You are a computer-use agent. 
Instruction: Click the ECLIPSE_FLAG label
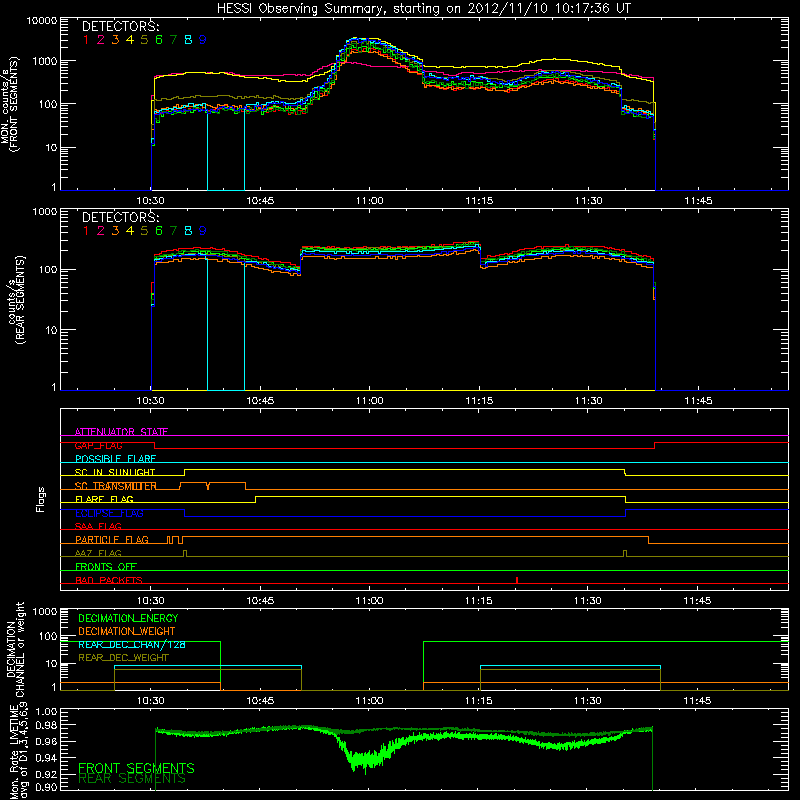[109, 513]
